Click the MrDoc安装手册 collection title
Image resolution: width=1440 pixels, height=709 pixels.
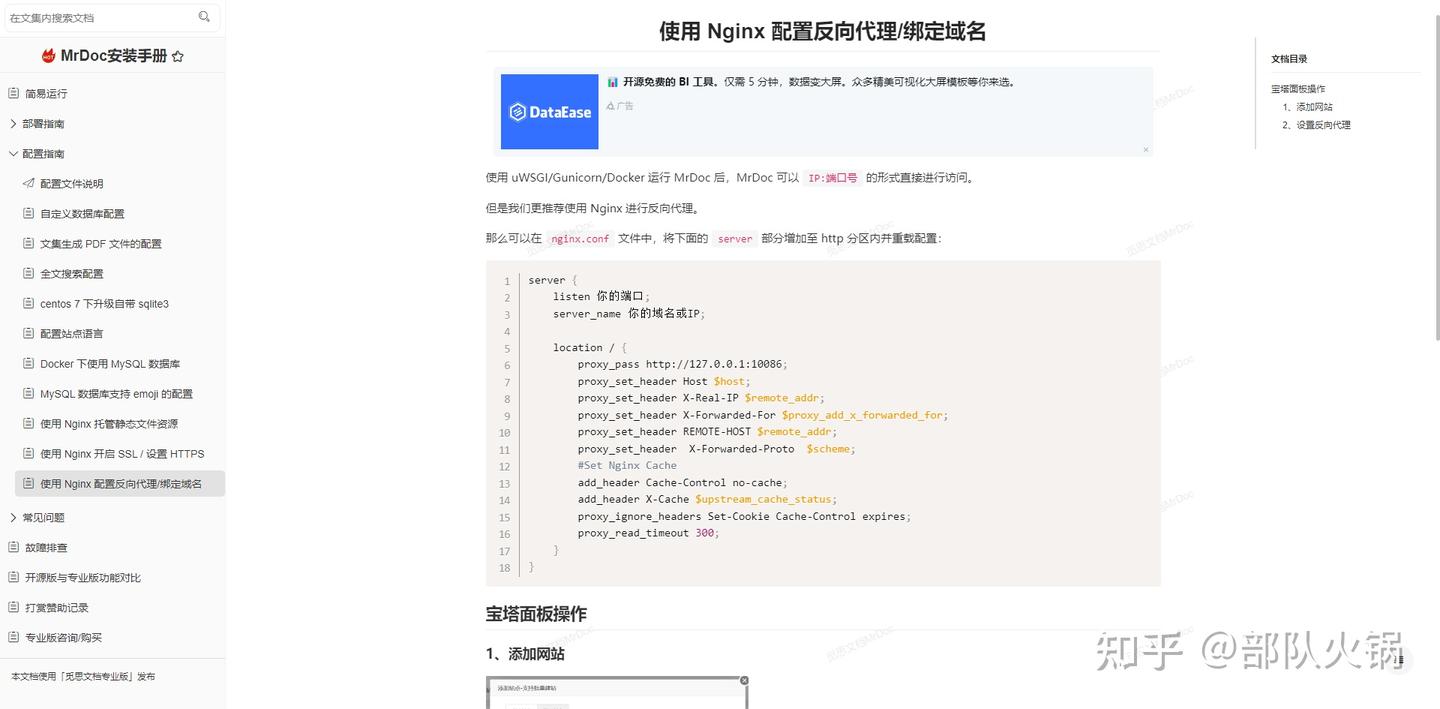point(113,56)
